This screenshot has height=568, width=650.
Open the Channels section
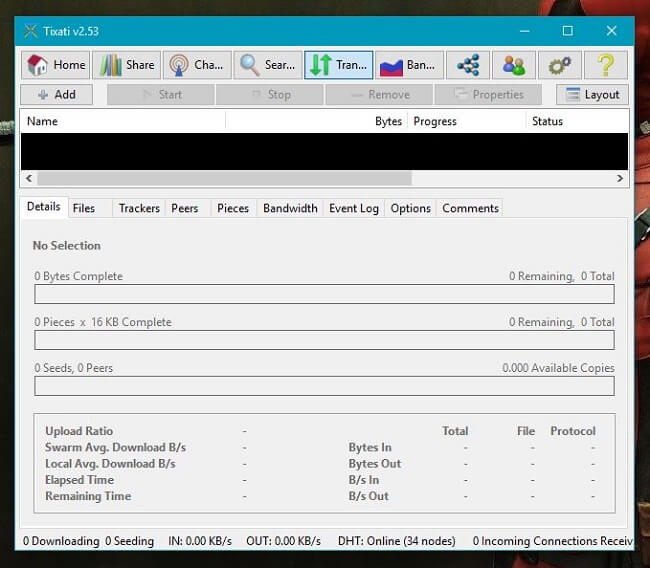[197, 65]
